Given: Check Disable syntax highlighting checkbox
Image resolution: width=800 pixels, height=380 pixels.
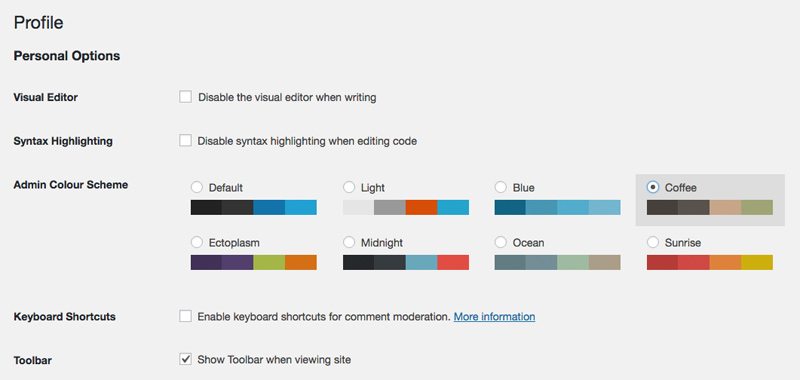Looking at the screenshot, I should 185,140.
